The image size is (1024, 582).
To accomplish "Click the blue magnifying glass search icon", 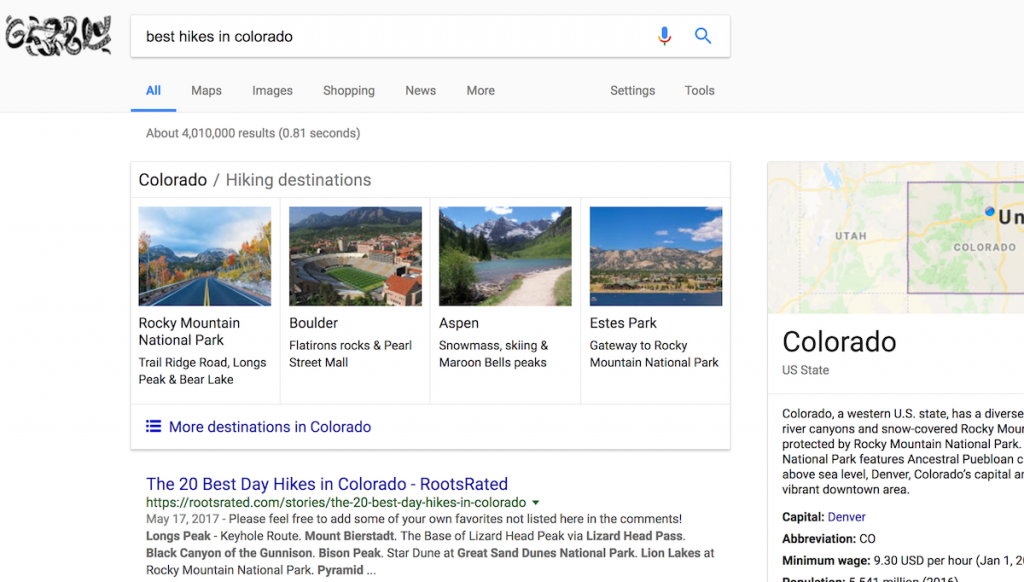I will pos(703,36).
